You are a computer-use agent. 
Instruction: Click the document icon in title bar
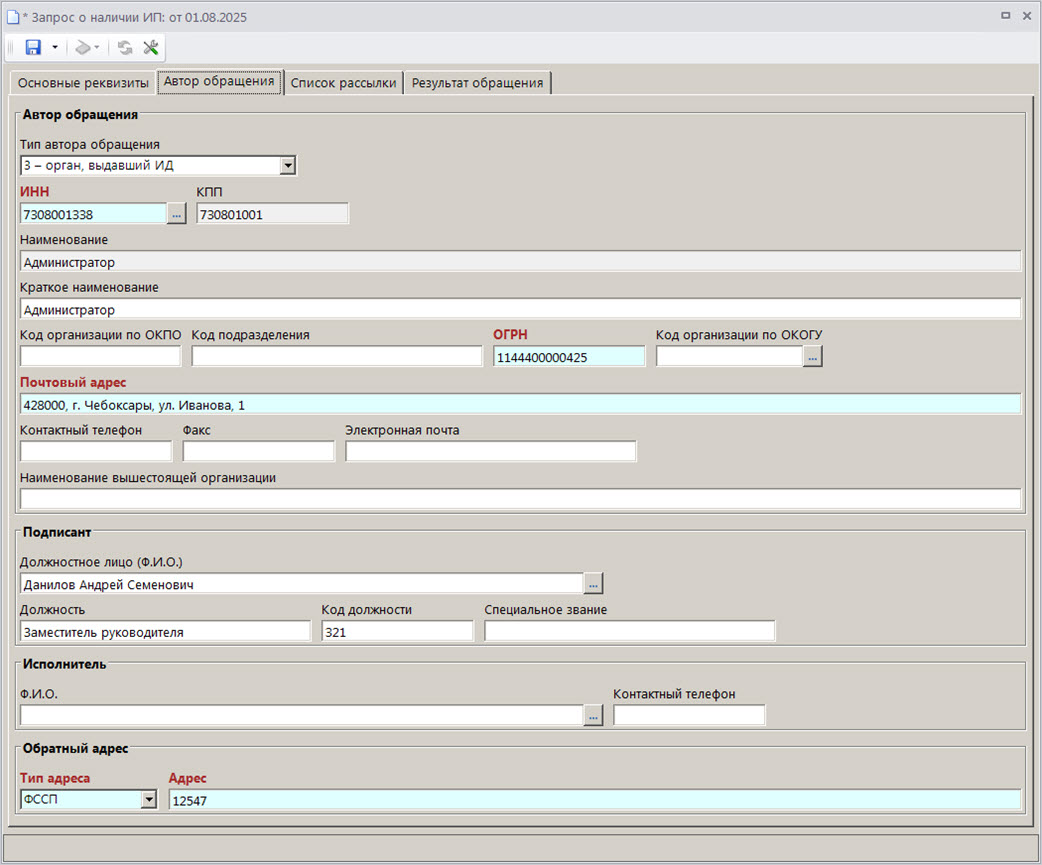point(13,17)
